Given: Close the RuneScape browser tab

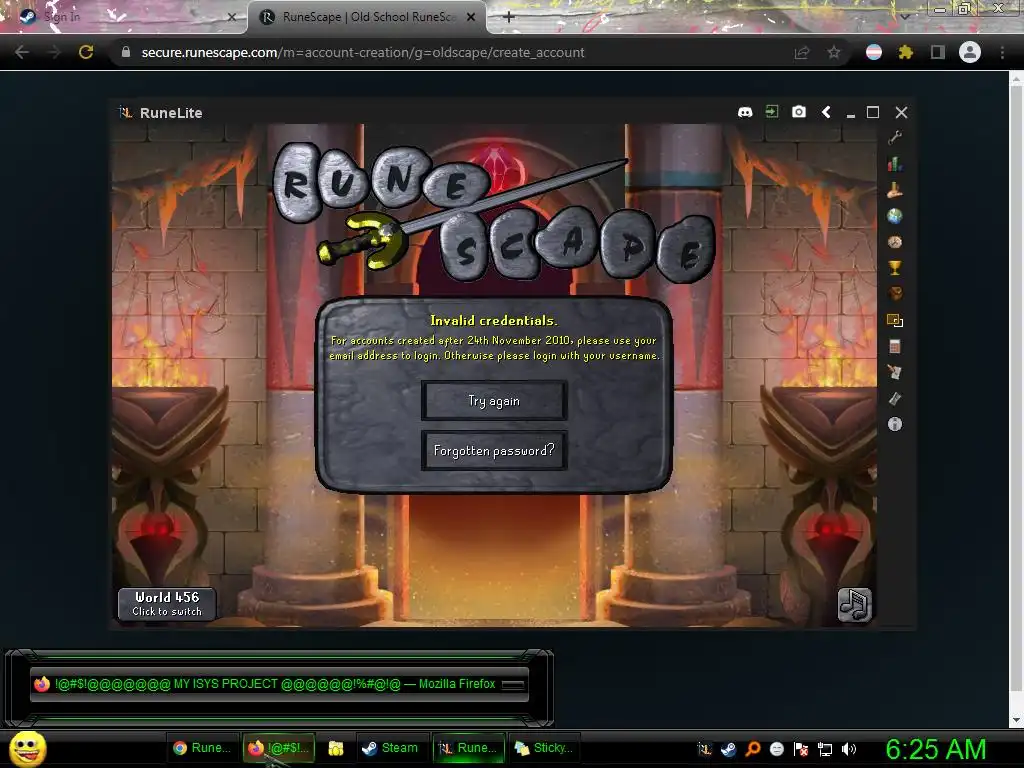Looking at the screenshot, I should [471, 17].
